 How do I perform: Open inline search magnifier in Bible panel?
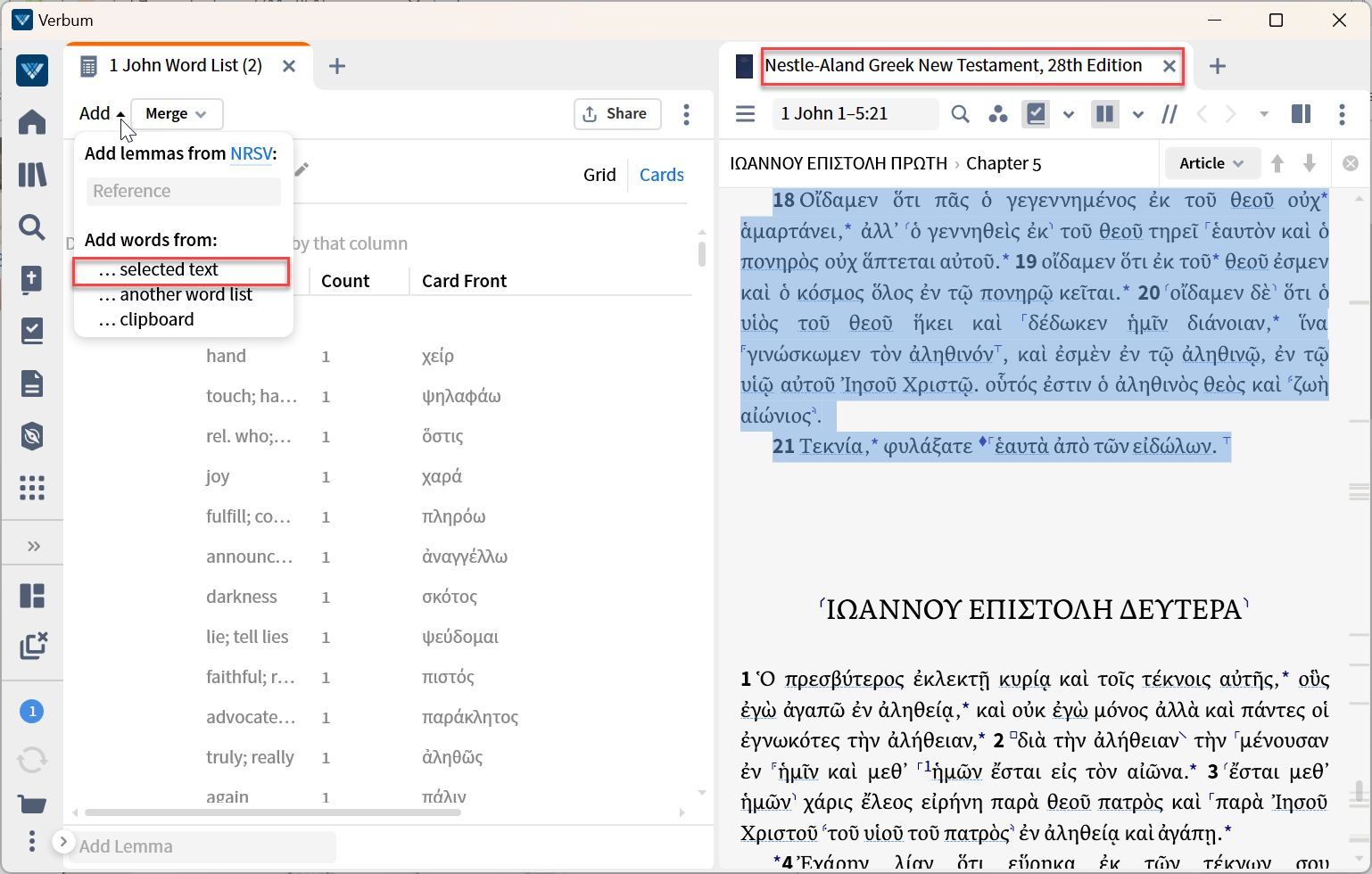point(960,113)
